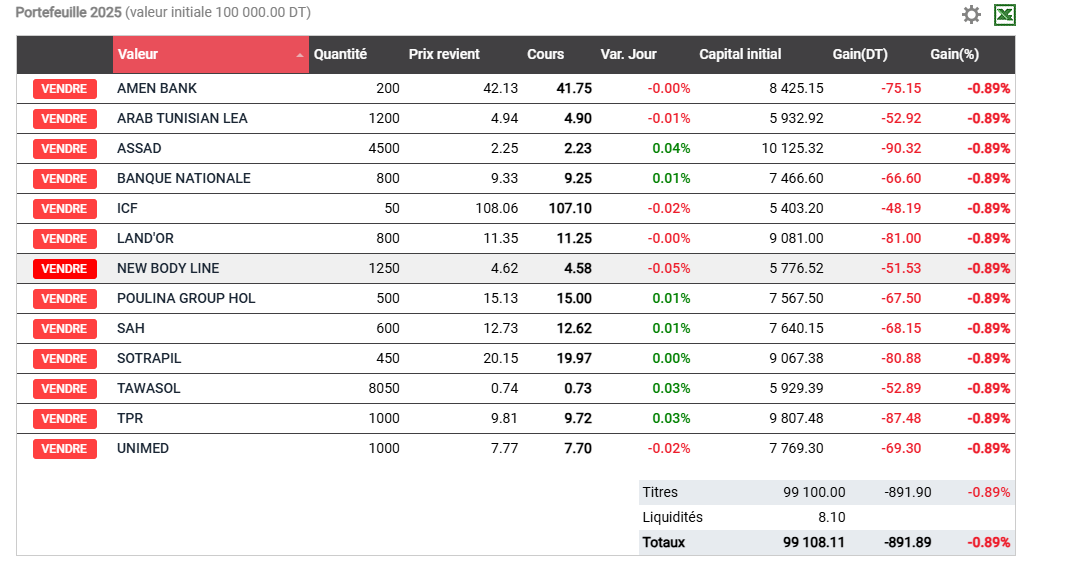This screenshot has width=1065, height=568.
Task: Click Titres total 99 100.00
Action: click(x=814, y=492)
